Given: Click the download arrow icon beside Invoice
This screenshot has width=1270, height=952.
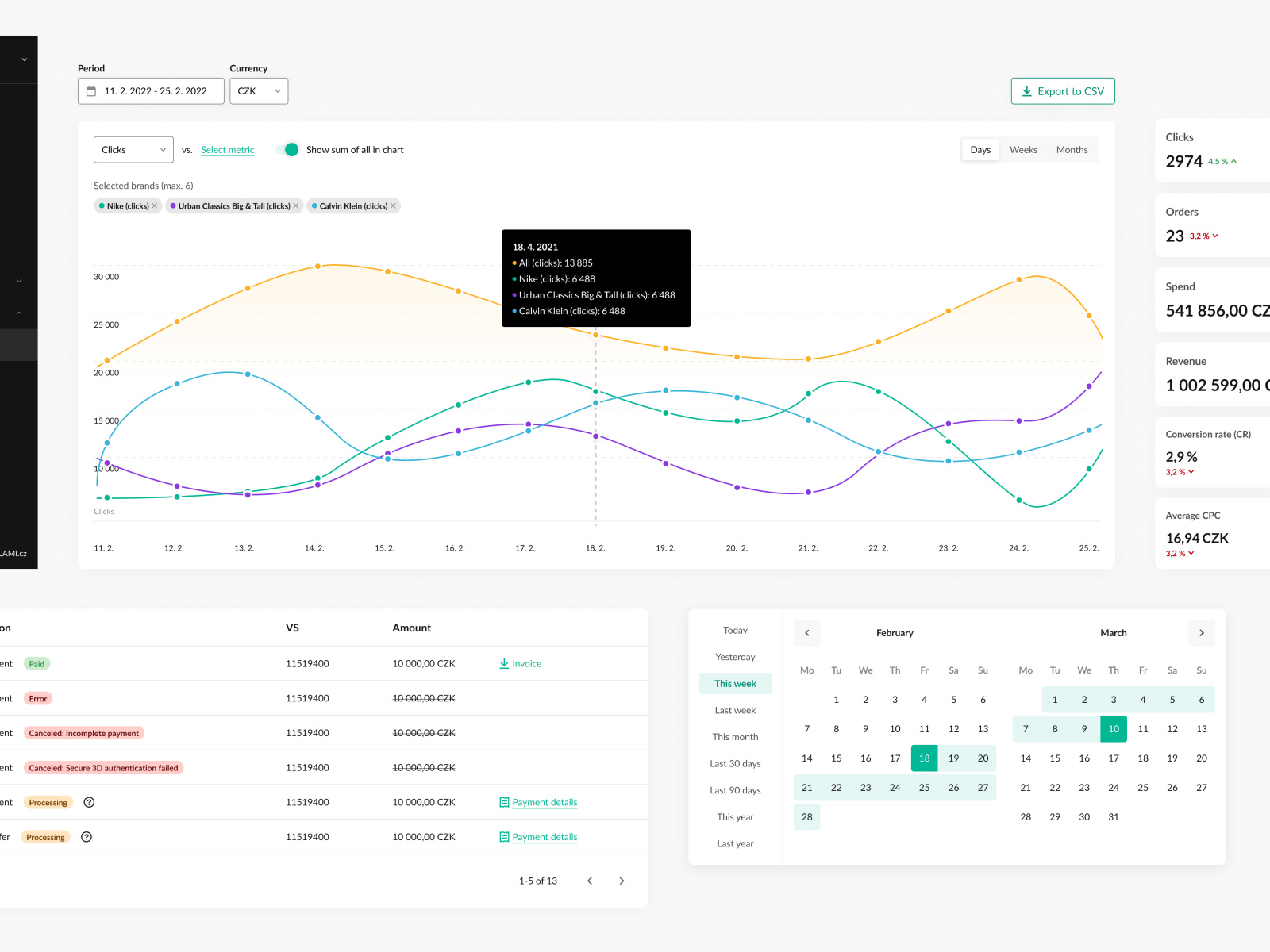Looking at the screenshot, I should (x=503, y=663).
